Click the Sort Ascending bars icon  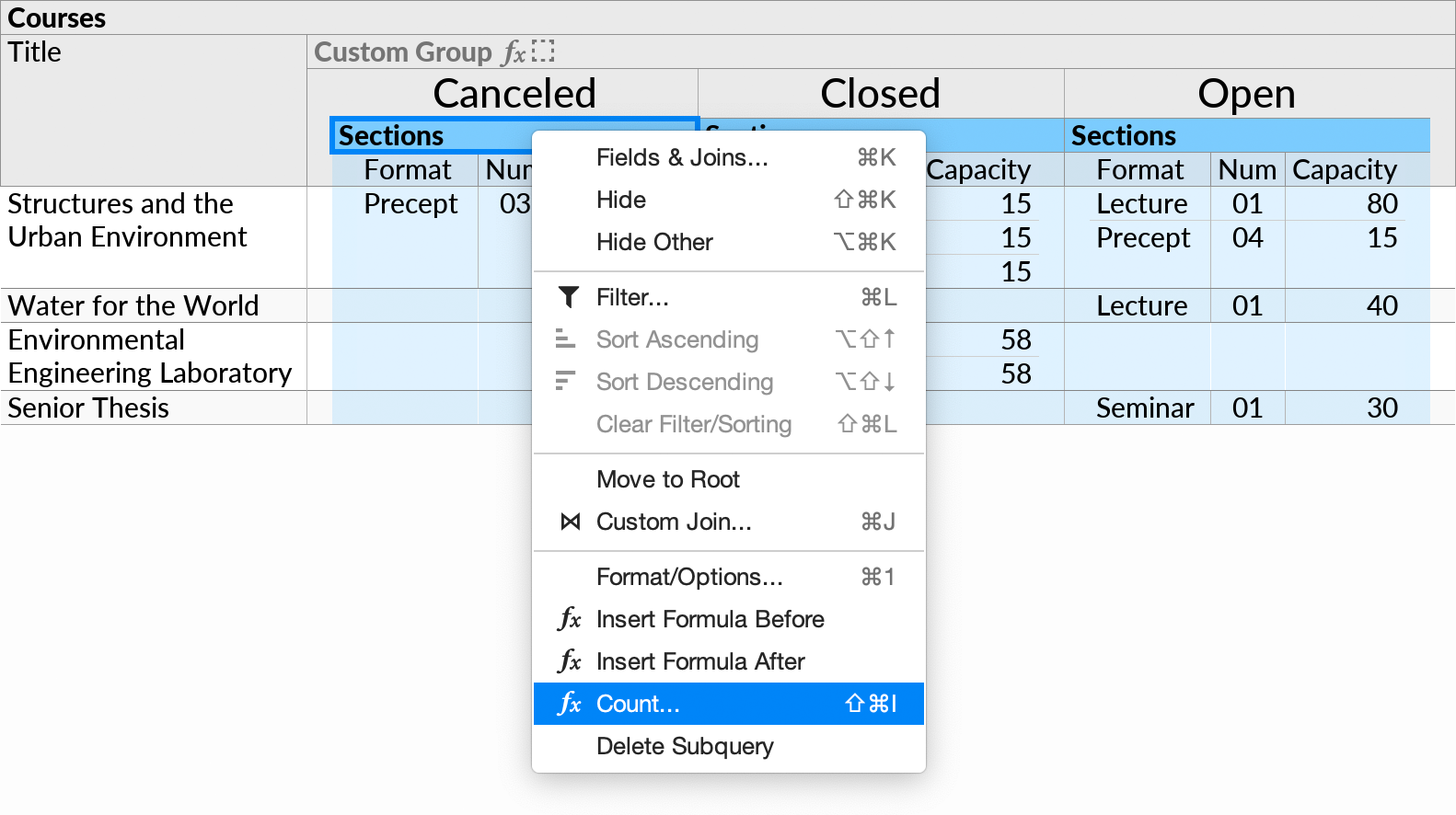[x=568, y=339]
